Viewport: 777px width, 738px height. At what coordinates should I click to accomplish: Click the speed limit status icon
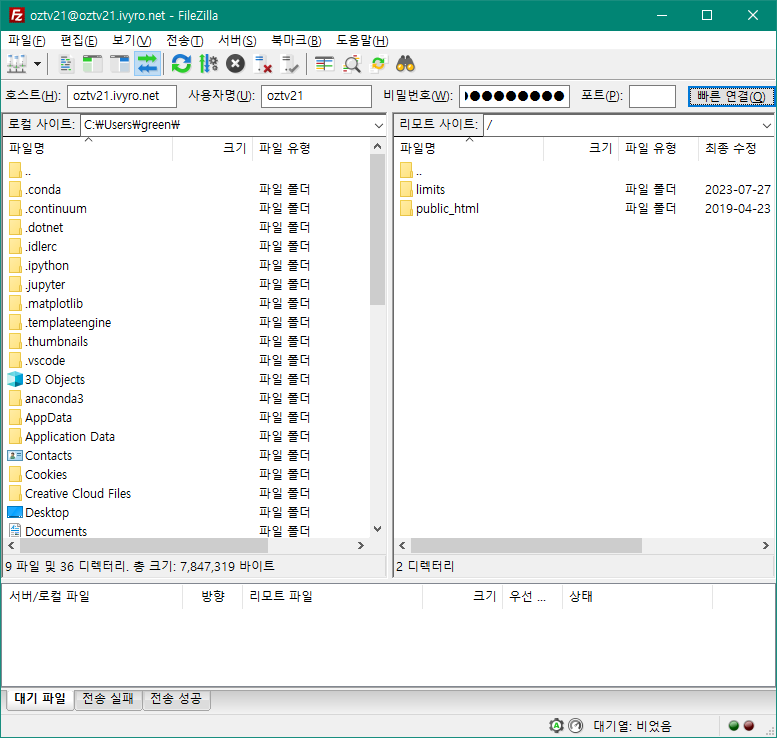click(576, 726)
